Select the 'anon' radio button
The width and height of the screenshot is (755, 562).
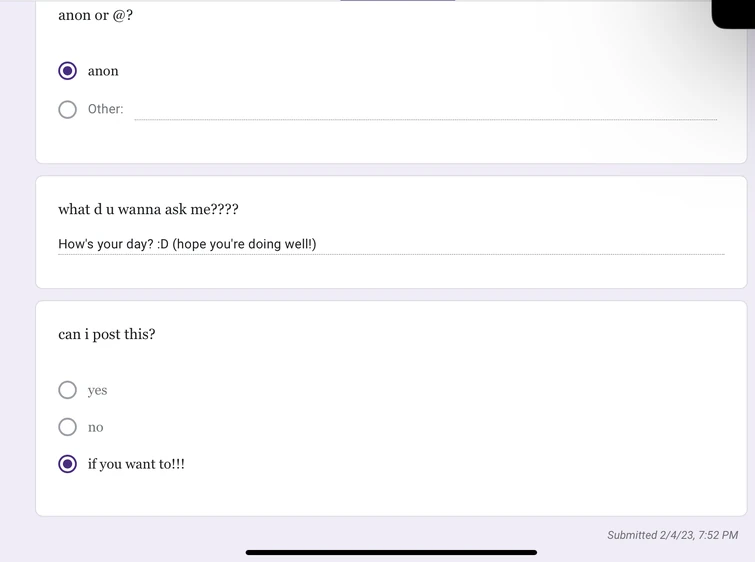(68, 71)
